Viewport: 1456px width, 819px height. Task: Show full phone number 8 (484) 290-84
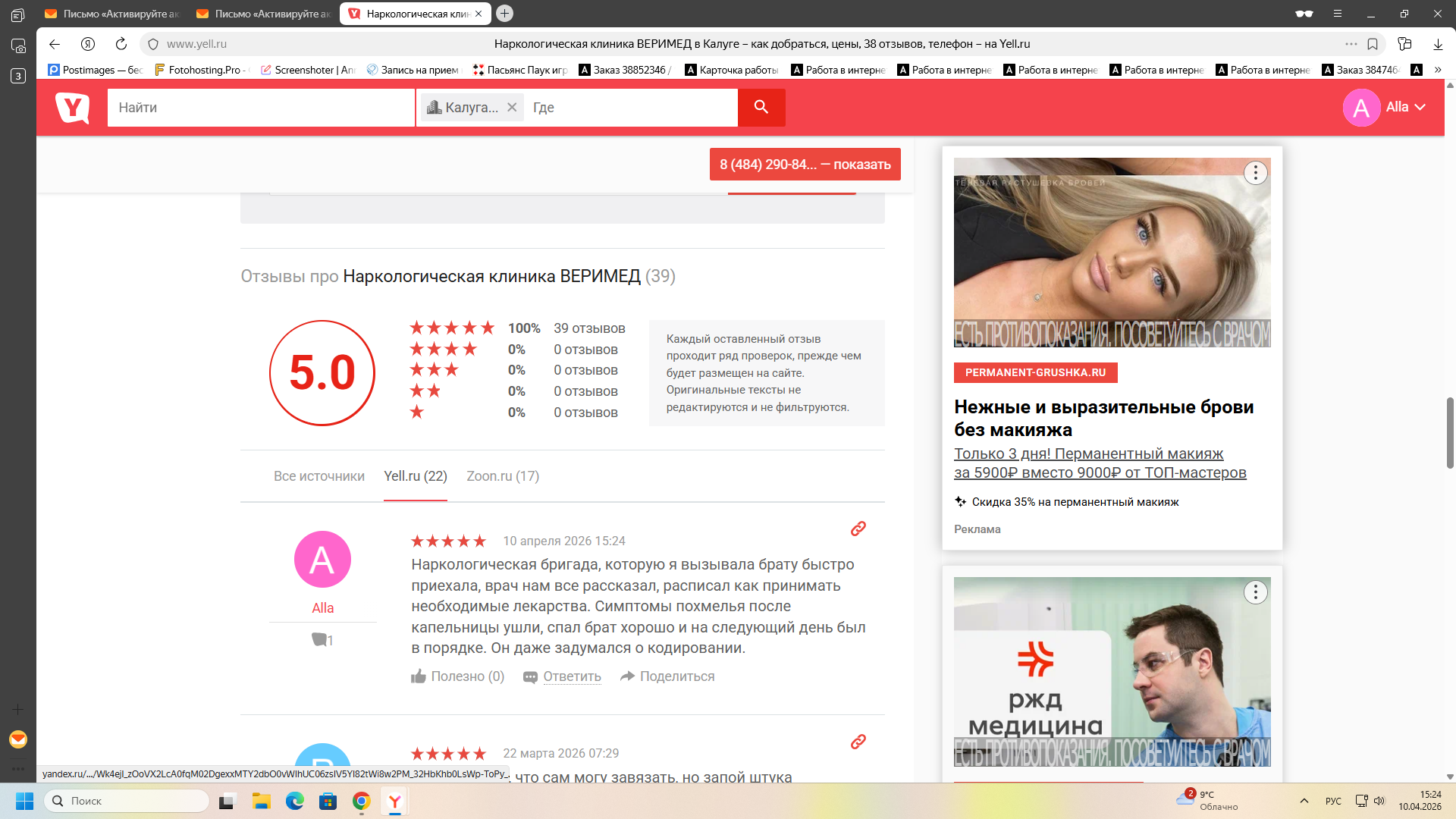pyautogui.click(x=805, y=165)
